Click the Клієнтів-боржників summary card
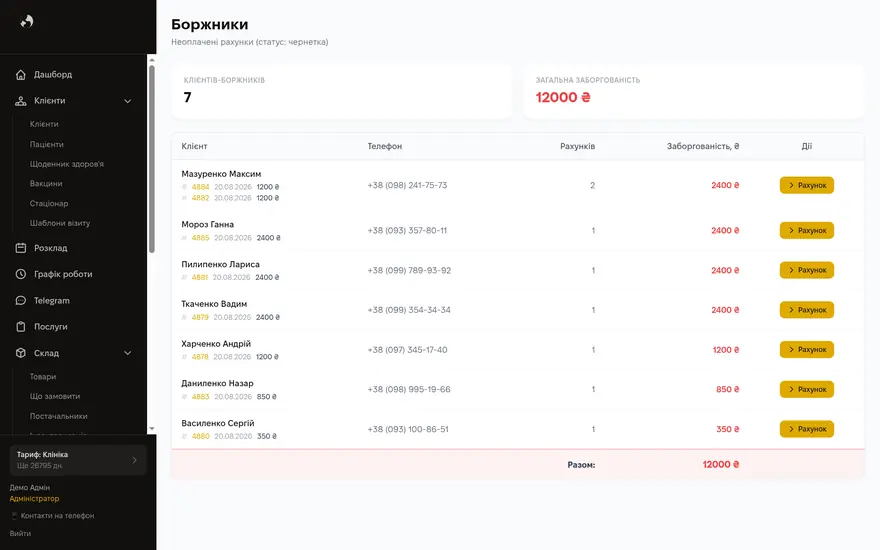Viewport: 880px width, 550px height. tap(342, 91)
